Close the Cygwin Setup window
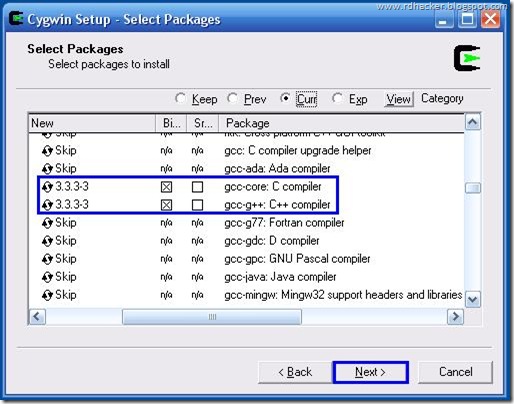This screenshot has height=404, width=514. tap(490, 19)
